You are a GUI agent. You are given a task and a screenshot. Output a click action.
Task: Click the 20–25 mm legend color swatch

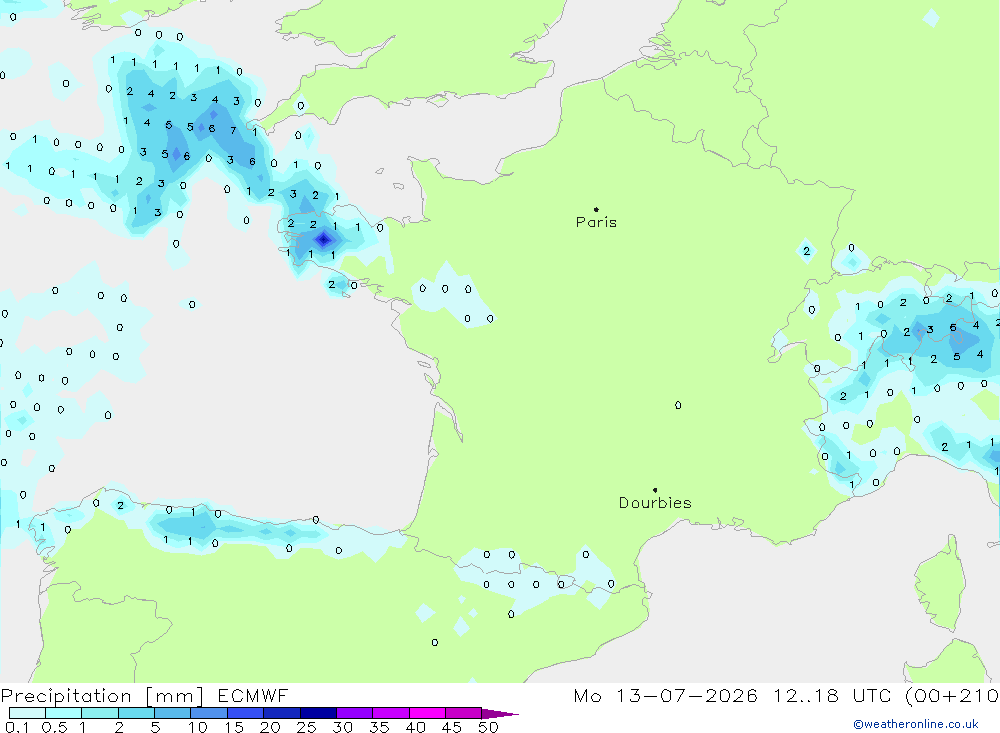coord(281,713)
